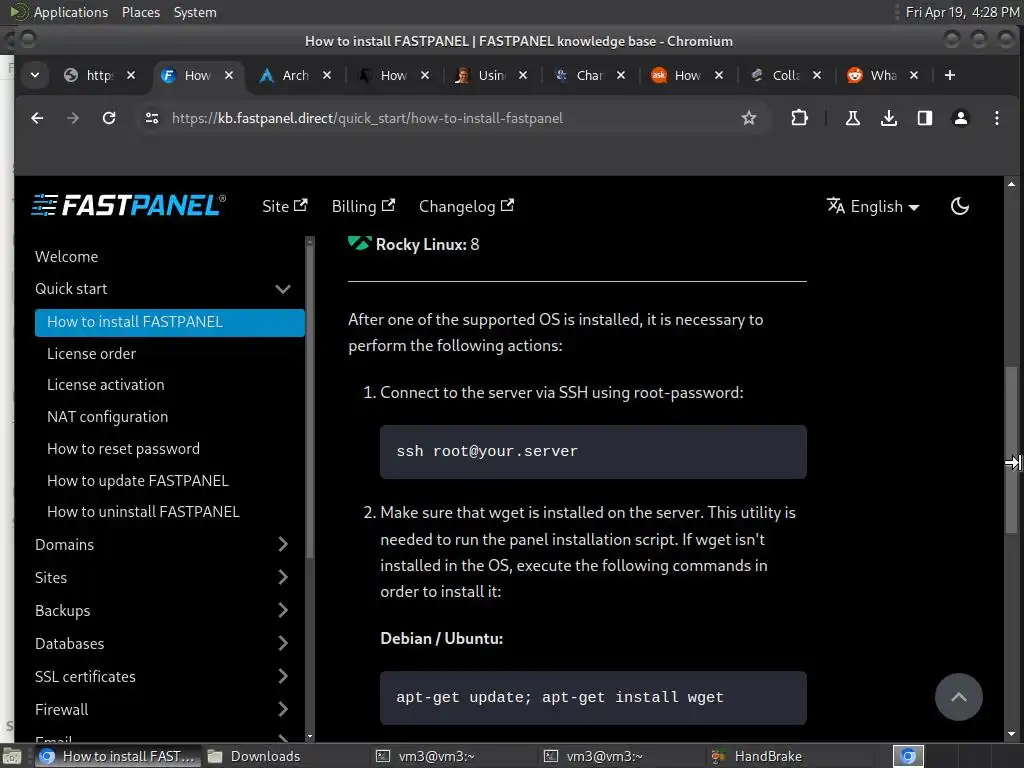Image resolution: width=1024 pixels, height=768 pixels.
Task: Open the Billing external link
Action: point(363,206)
